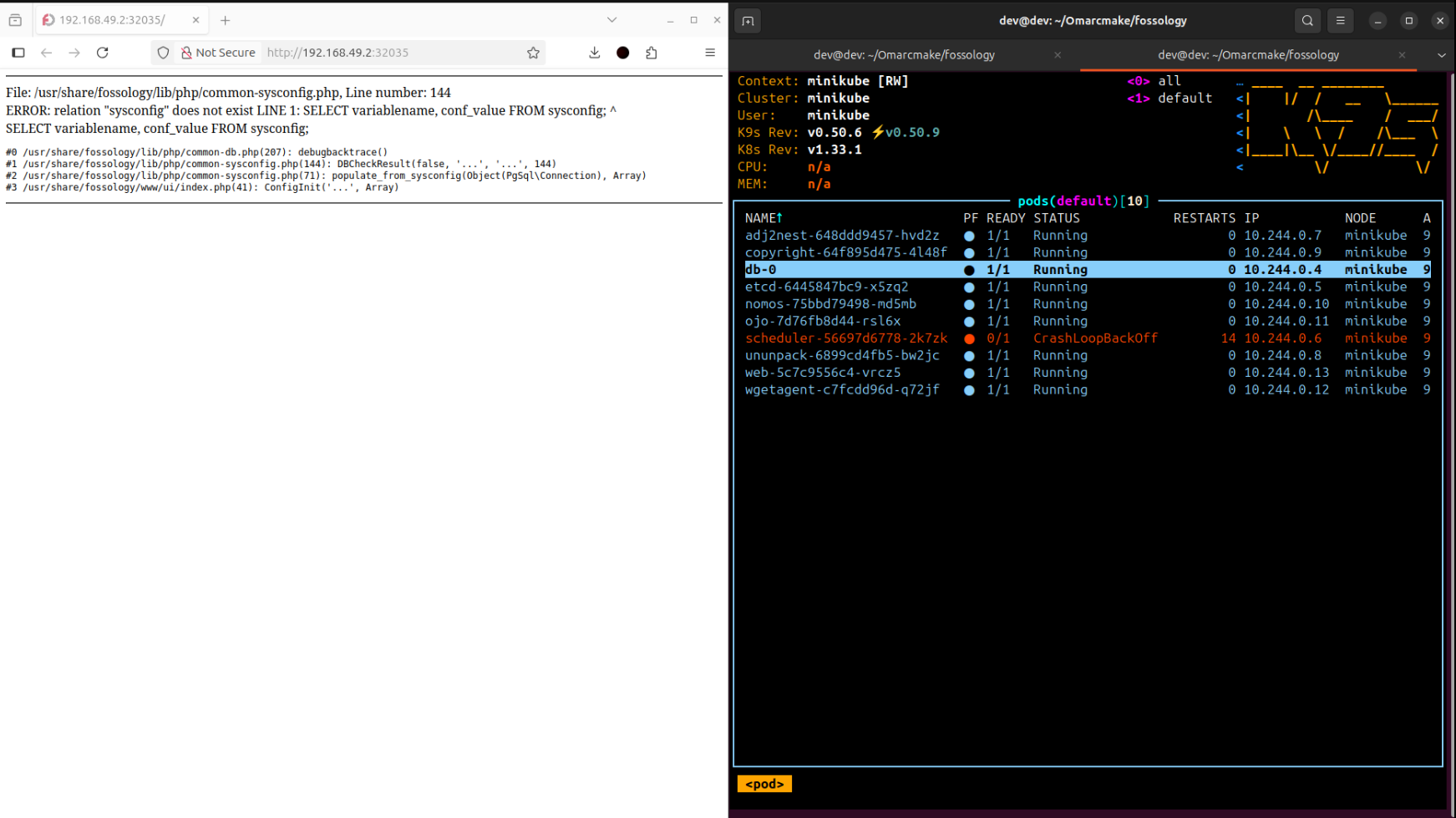Click the READY column header in k9s

1006,218
